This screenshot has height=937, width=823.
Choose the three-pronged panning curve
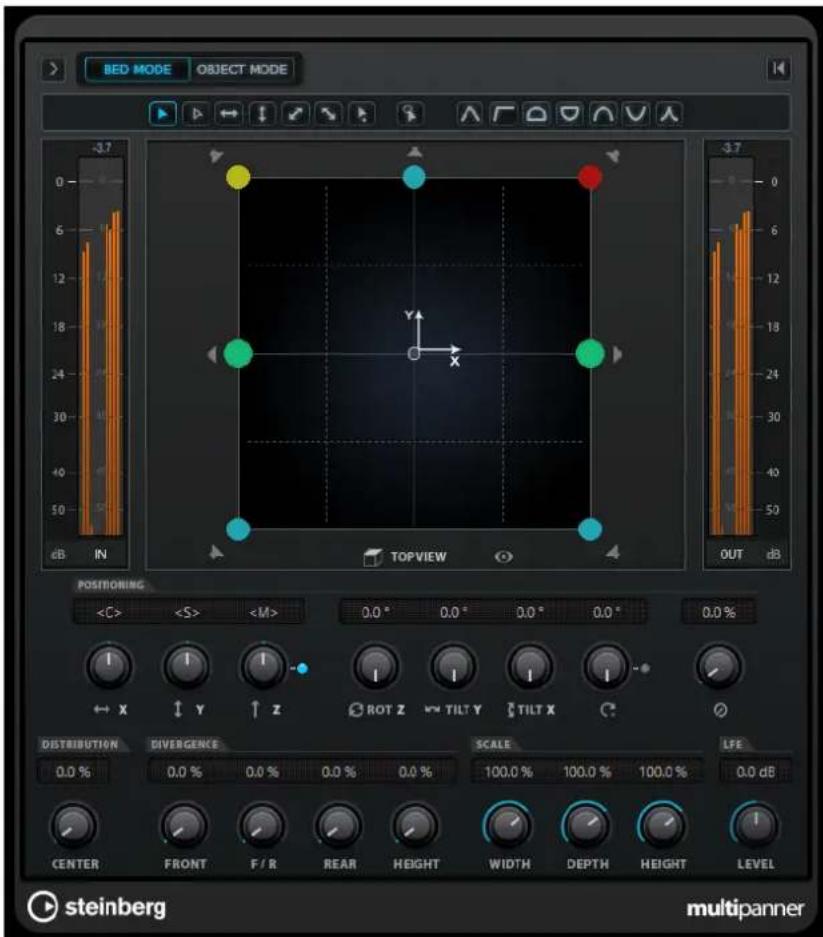point(669,114)
